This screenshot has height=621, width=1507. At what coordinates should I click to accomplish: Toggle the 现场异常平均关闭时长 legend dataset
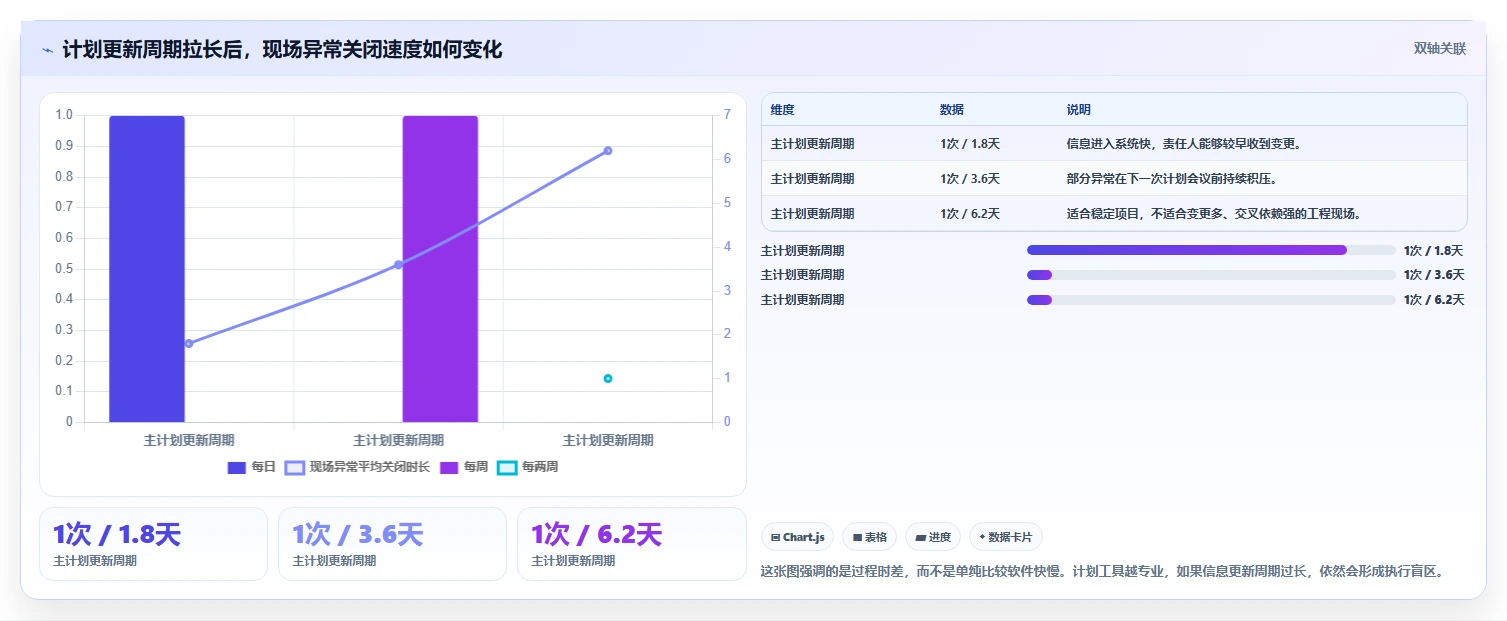[357, 467]
